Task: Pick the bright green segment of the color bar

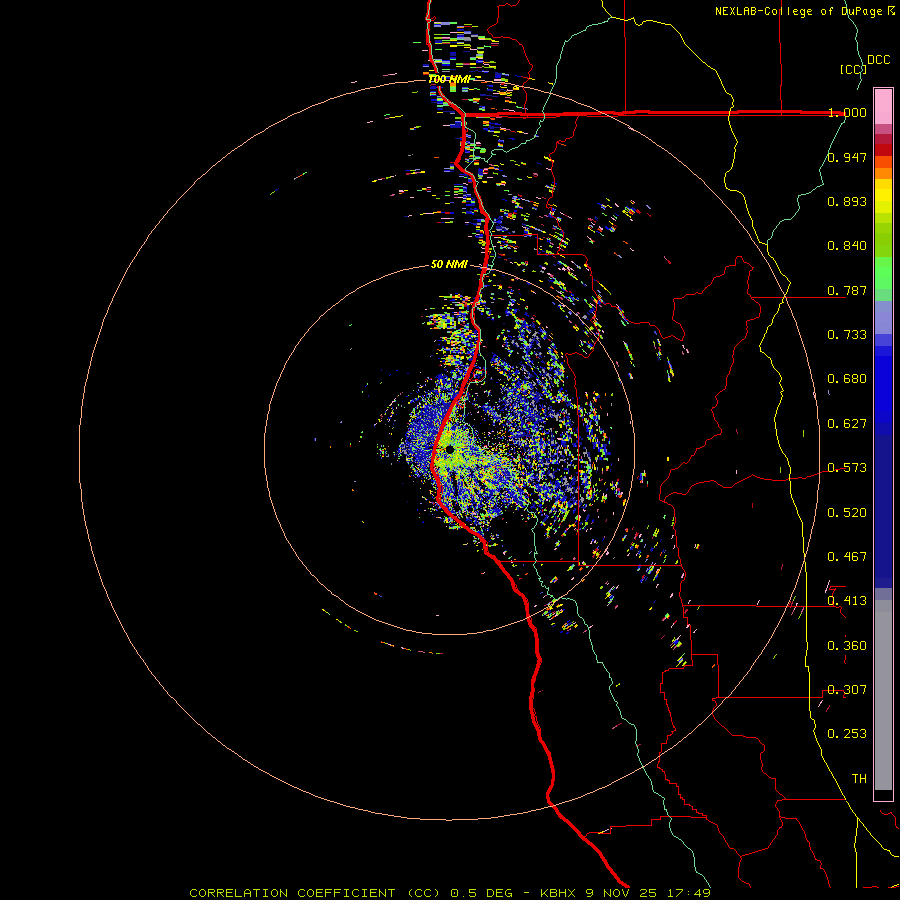Action: [x=883, y=273]
